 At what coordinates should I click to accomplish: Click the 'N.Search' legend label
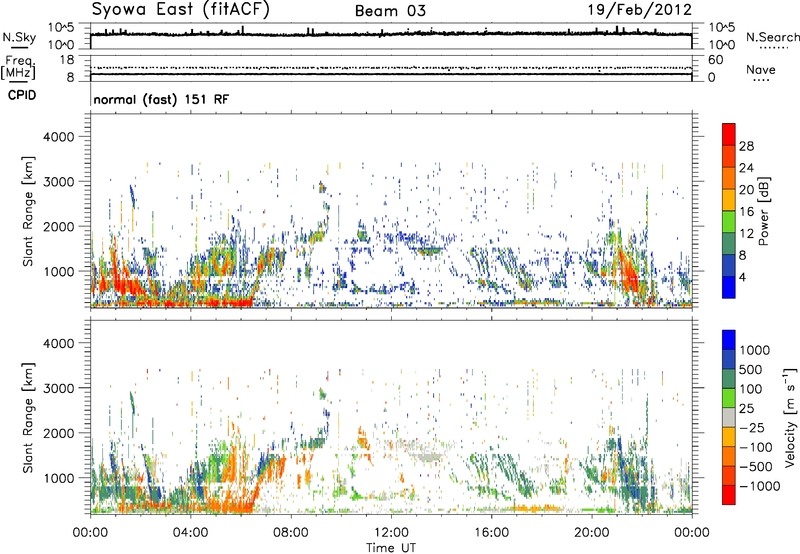[772, 37]
